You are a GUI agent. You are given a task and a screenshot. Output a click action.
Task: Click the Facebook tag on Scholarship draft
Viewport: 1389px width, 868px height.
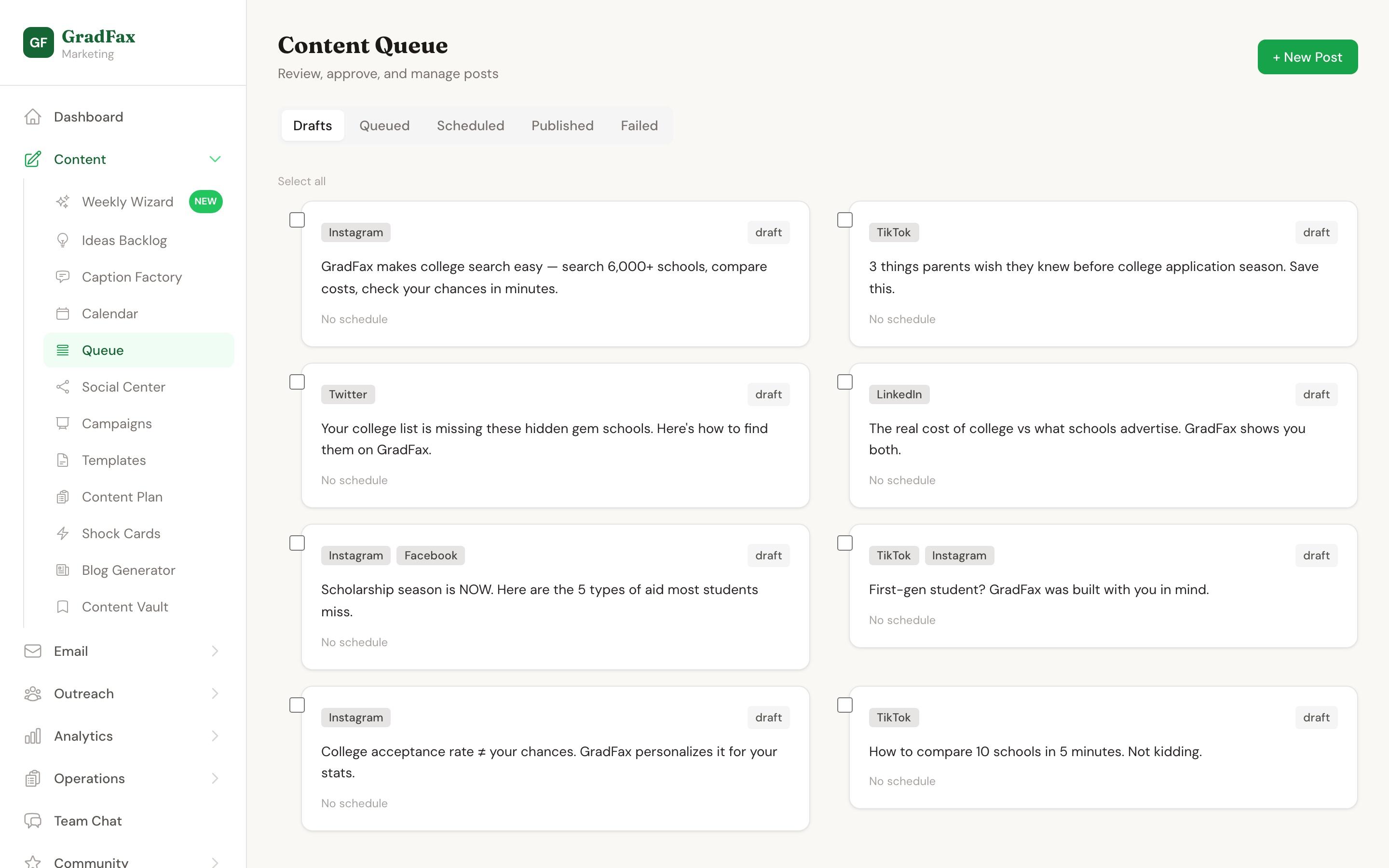(x=431, y=555)
